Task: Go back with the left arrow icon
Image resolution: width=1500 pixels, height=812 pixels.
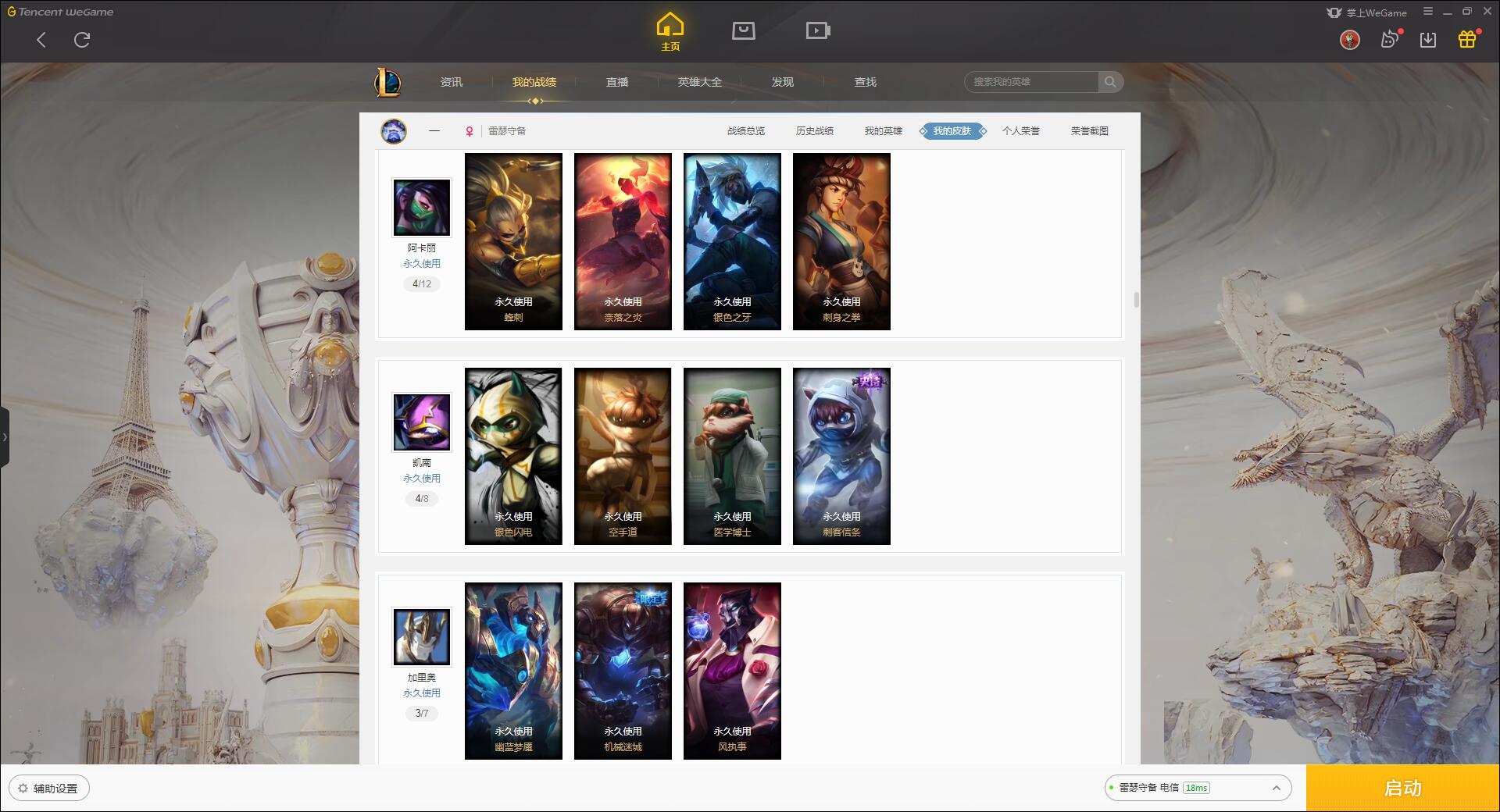Action: tap(41, 40)
